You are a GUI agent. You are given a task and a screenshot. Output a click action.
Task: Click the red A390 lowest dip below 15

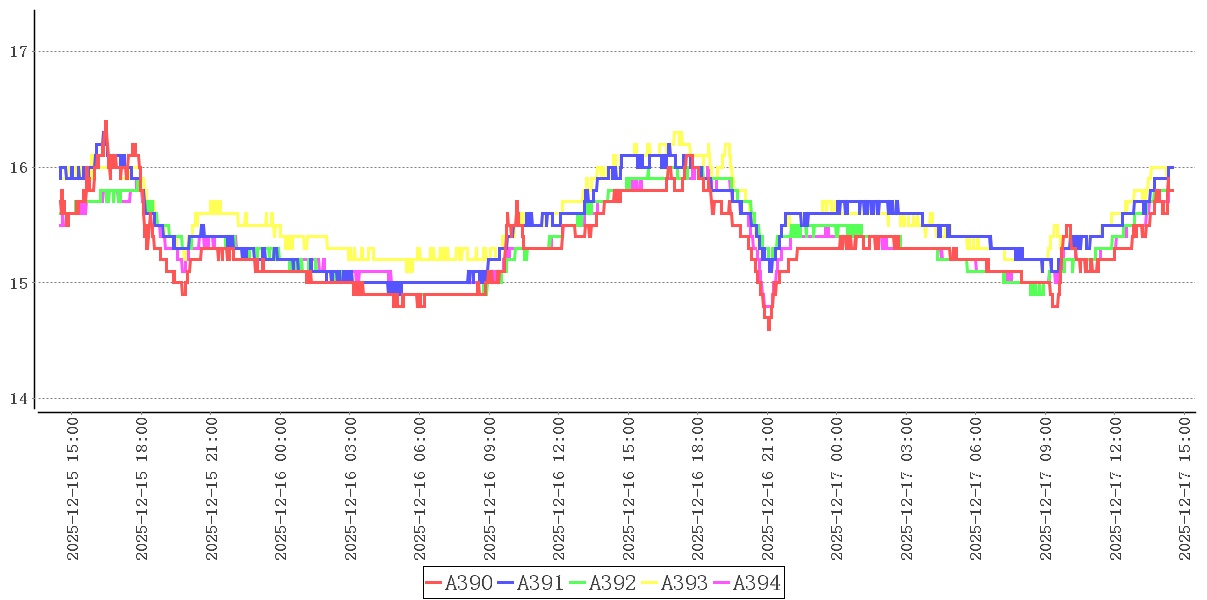[768, 326]
